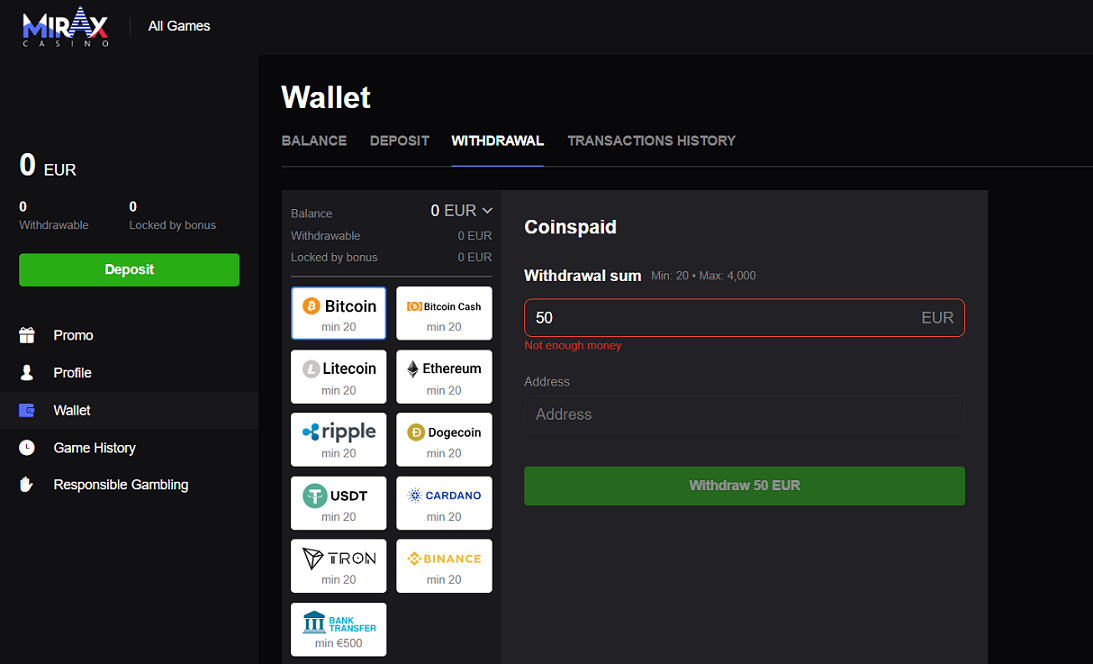Choose the Binance withdrawal method

point(444,566)
